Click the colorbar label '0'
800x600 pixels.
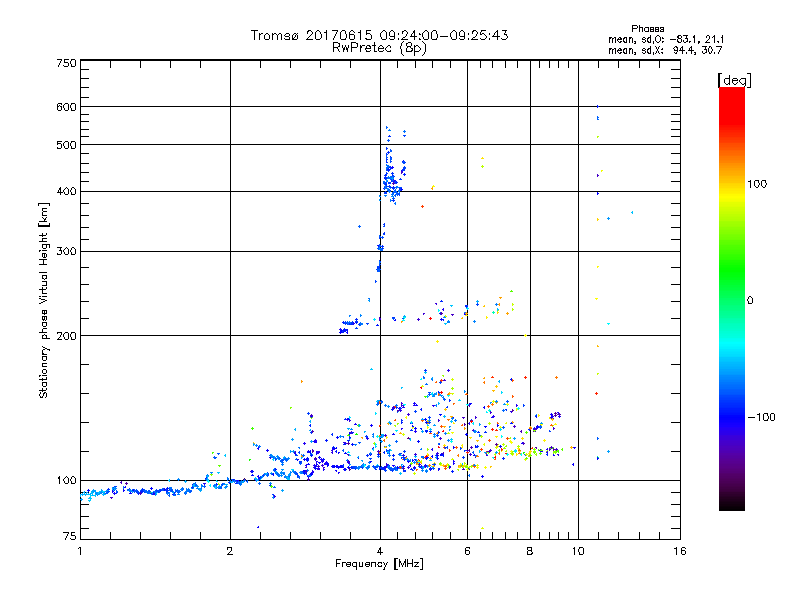tap(750, 300)
